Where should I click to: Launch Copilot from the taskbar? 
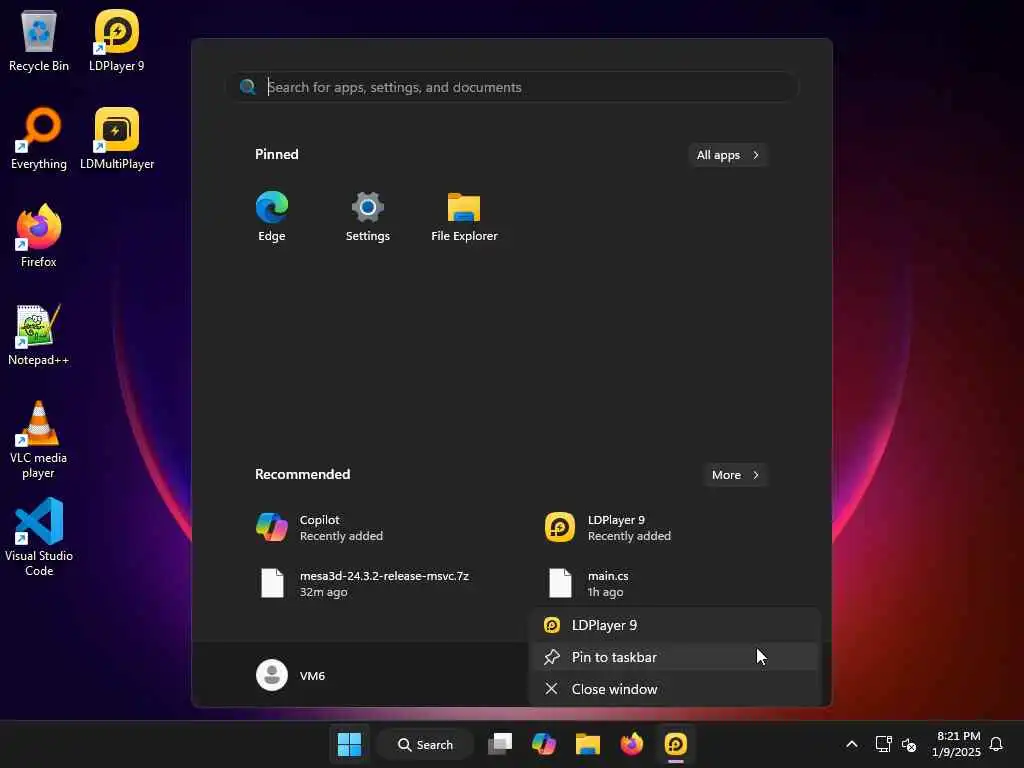543,744
